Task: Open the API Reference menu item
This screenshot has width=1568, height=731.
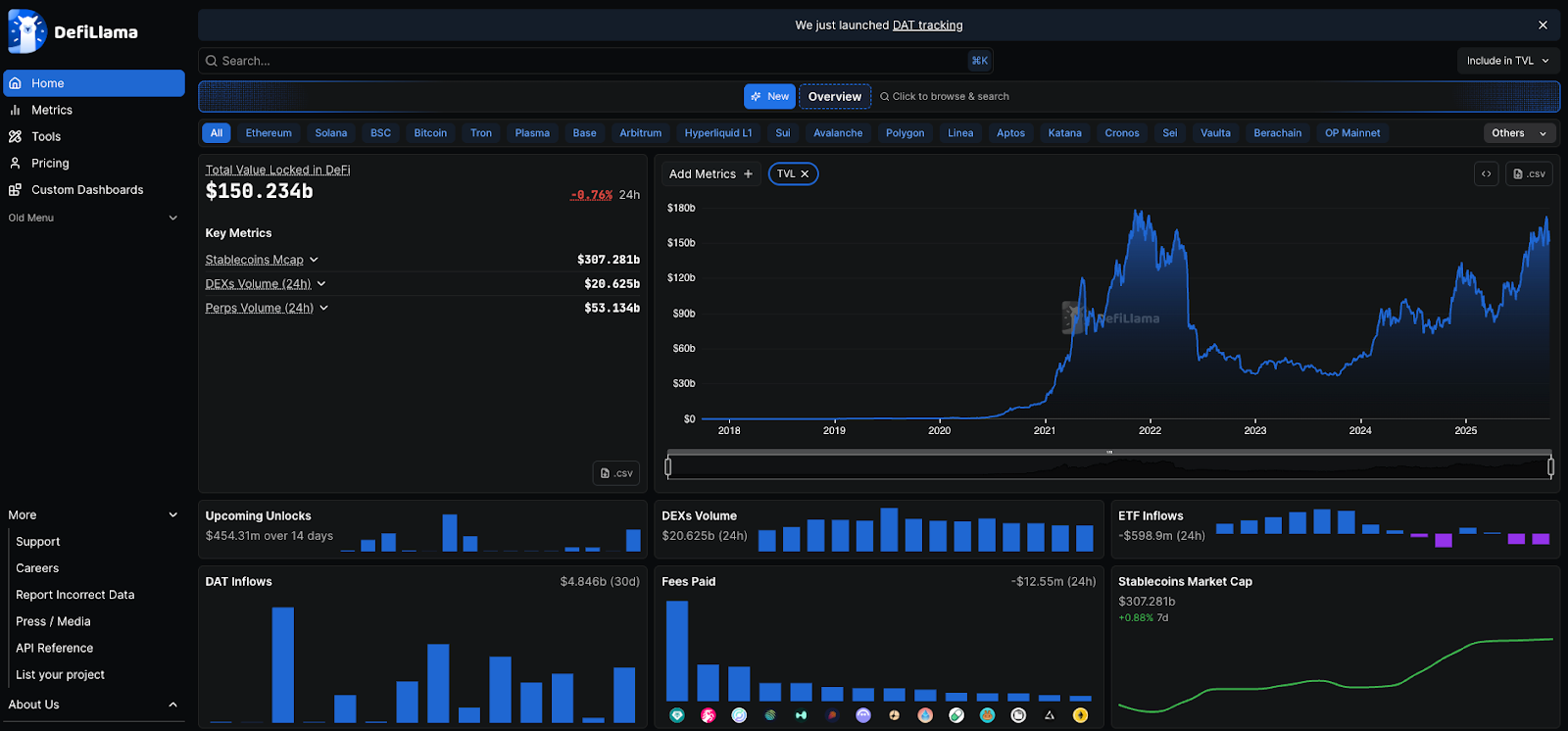Action: pos(55,648)
